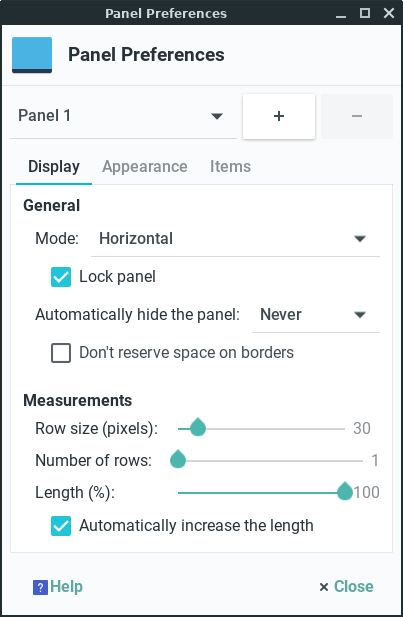Click the plus icon to add a panel
The image size is (403, 617).
(x=279, y=116)
